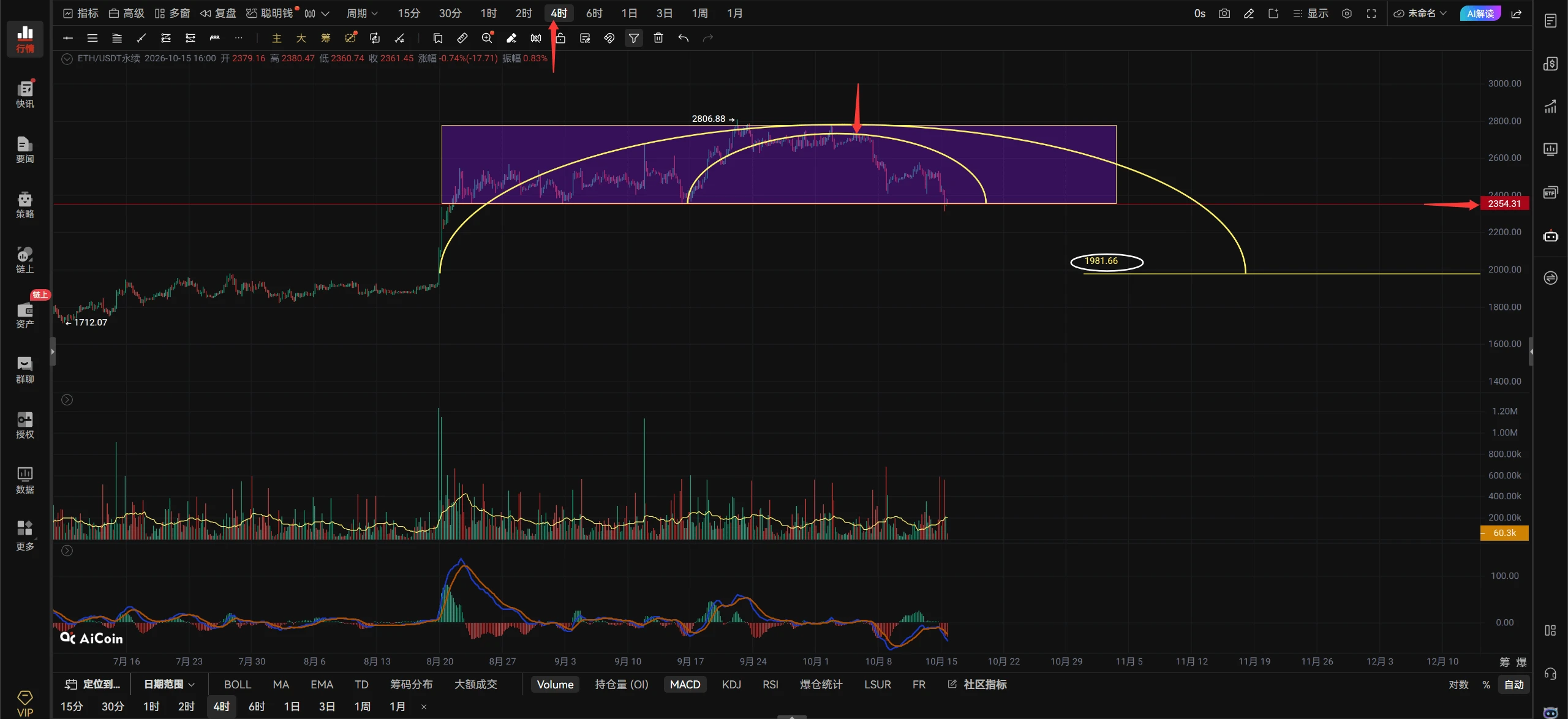The width and height of the screenshot is (1568, 719).
Task: Switch to the 1时 timeframe in top bar
Action: [x=488, y=13]
